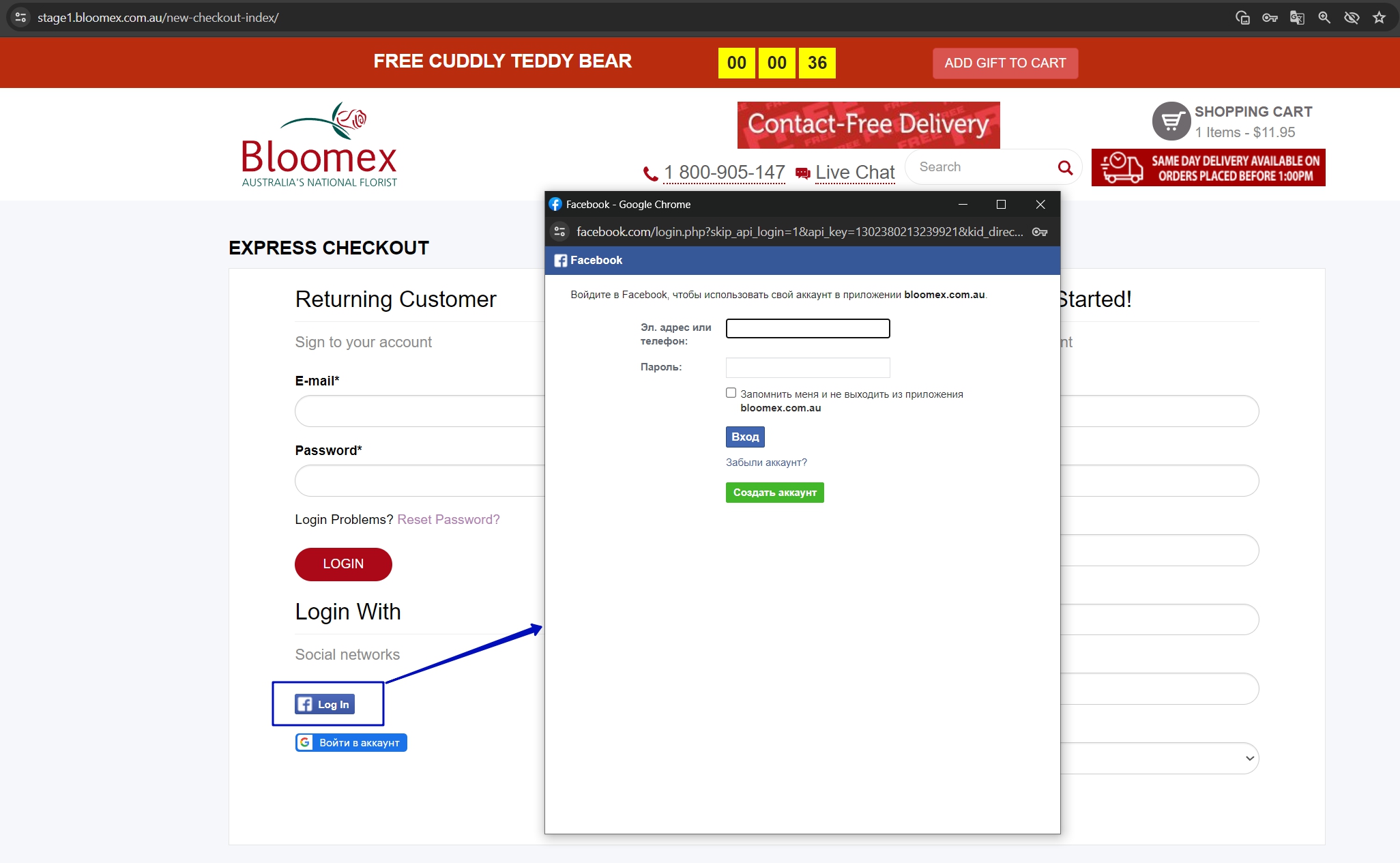This screenshot has height=863, width=1400.
Task: Click the Reset Password? link
Action: 448,520
